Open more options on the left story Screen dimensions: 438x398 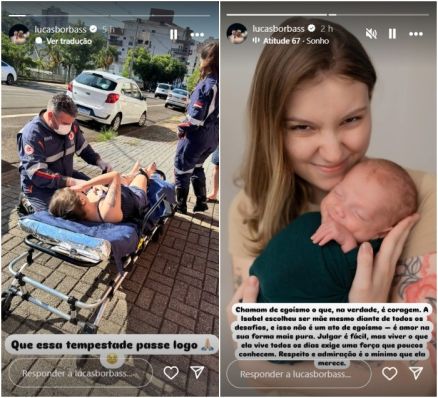point(197,34)
